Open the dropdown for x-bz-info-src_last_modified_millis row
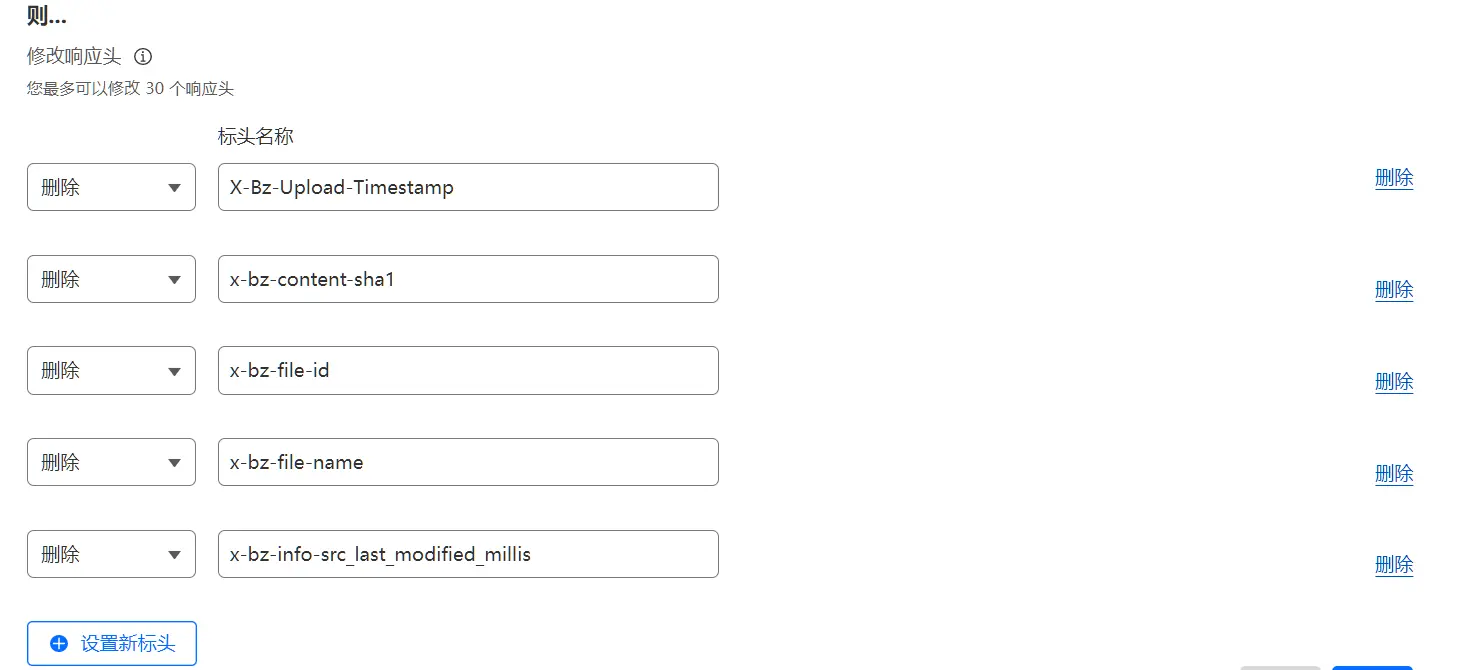The height and width of the screenshot is (670, 1469). [111, 554]
